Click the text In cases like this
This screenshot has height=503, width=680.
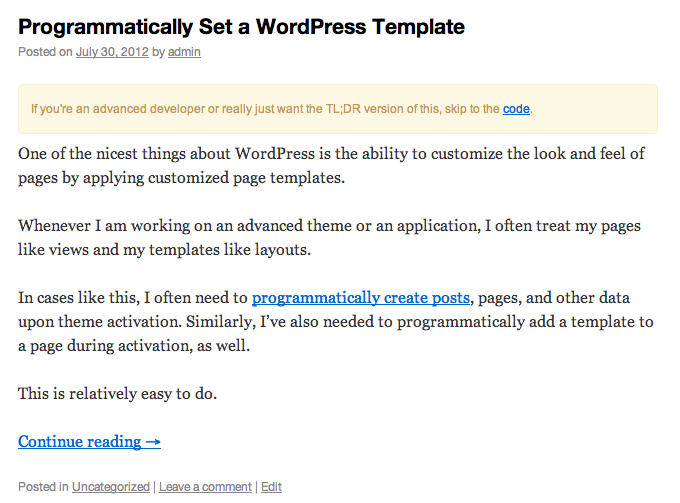(79, 298)
